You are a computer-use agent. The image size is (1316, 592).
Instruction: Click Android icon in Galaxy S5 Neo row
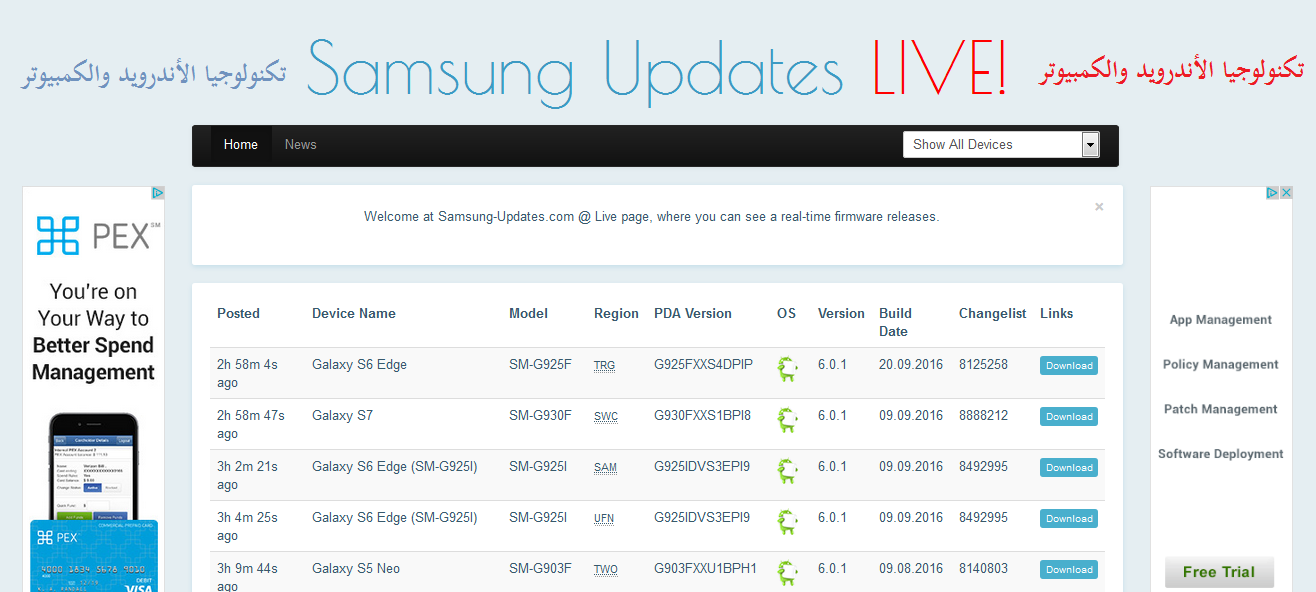(x=788, y=574)
